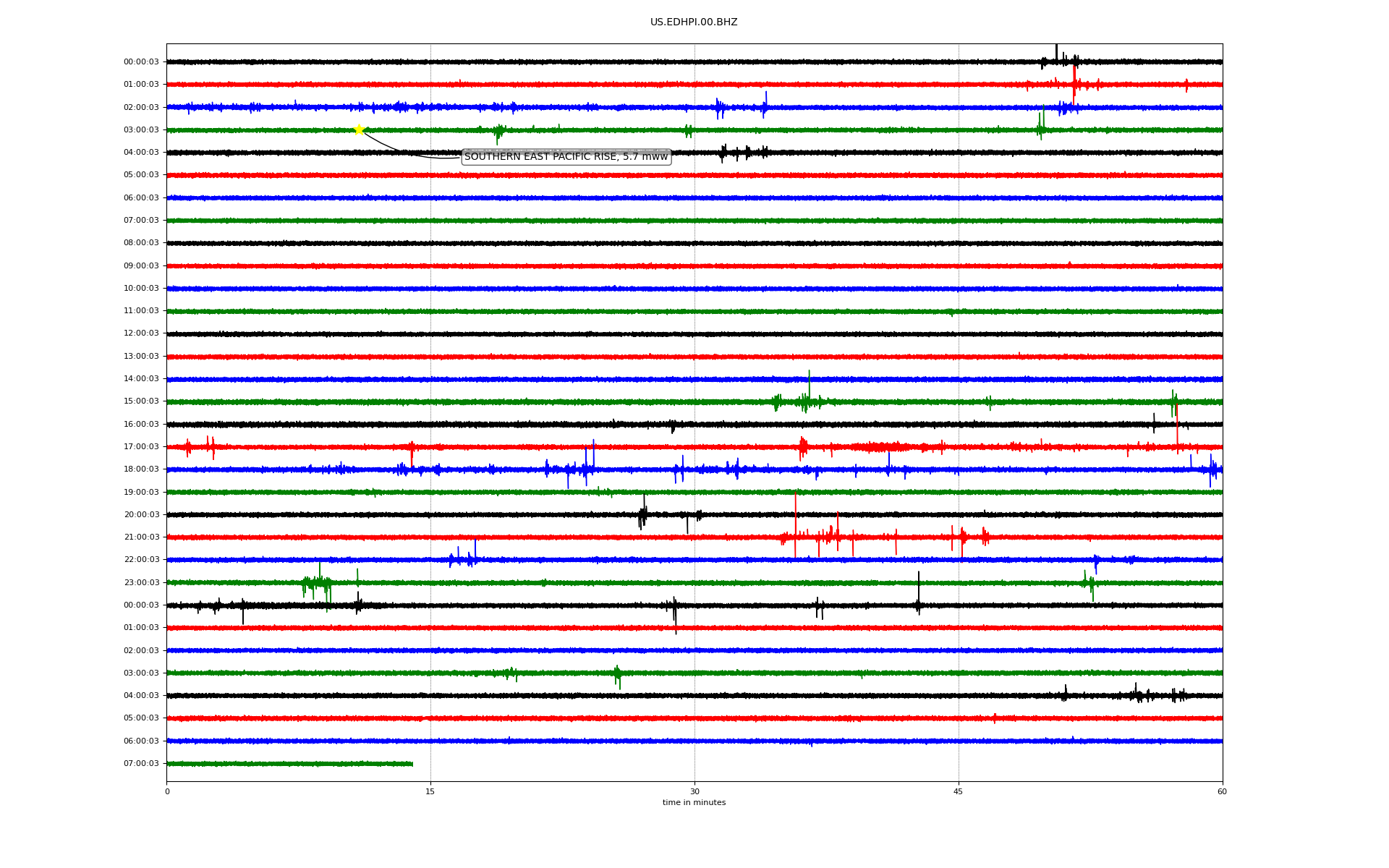Click the end of the short final green trace

coord(412,763)
